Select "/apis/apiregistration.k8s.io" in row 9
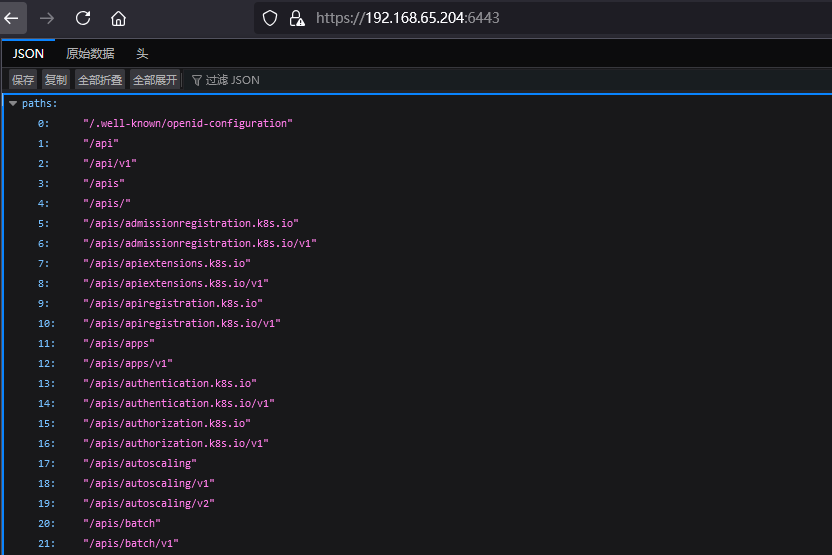 173,303
